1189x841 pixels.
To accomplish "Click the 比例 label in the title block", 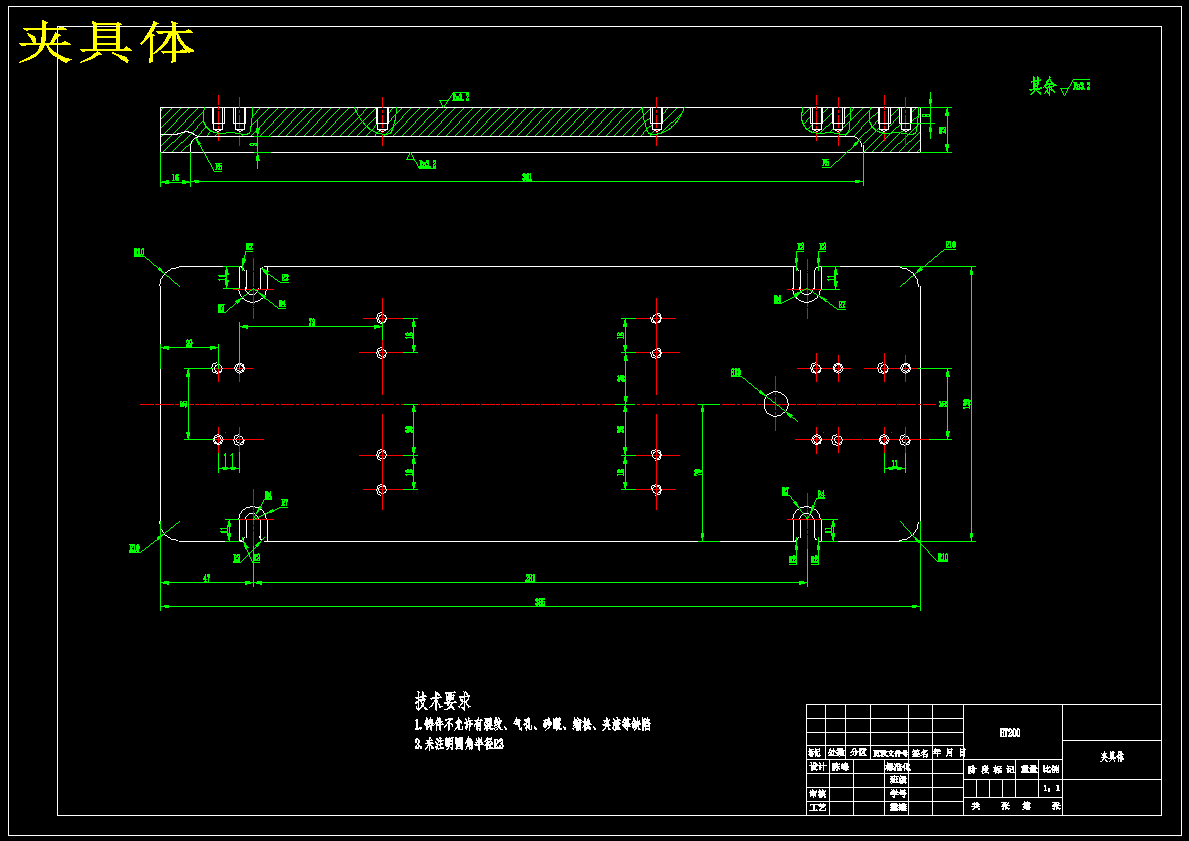I will (x=1052, y=770).
